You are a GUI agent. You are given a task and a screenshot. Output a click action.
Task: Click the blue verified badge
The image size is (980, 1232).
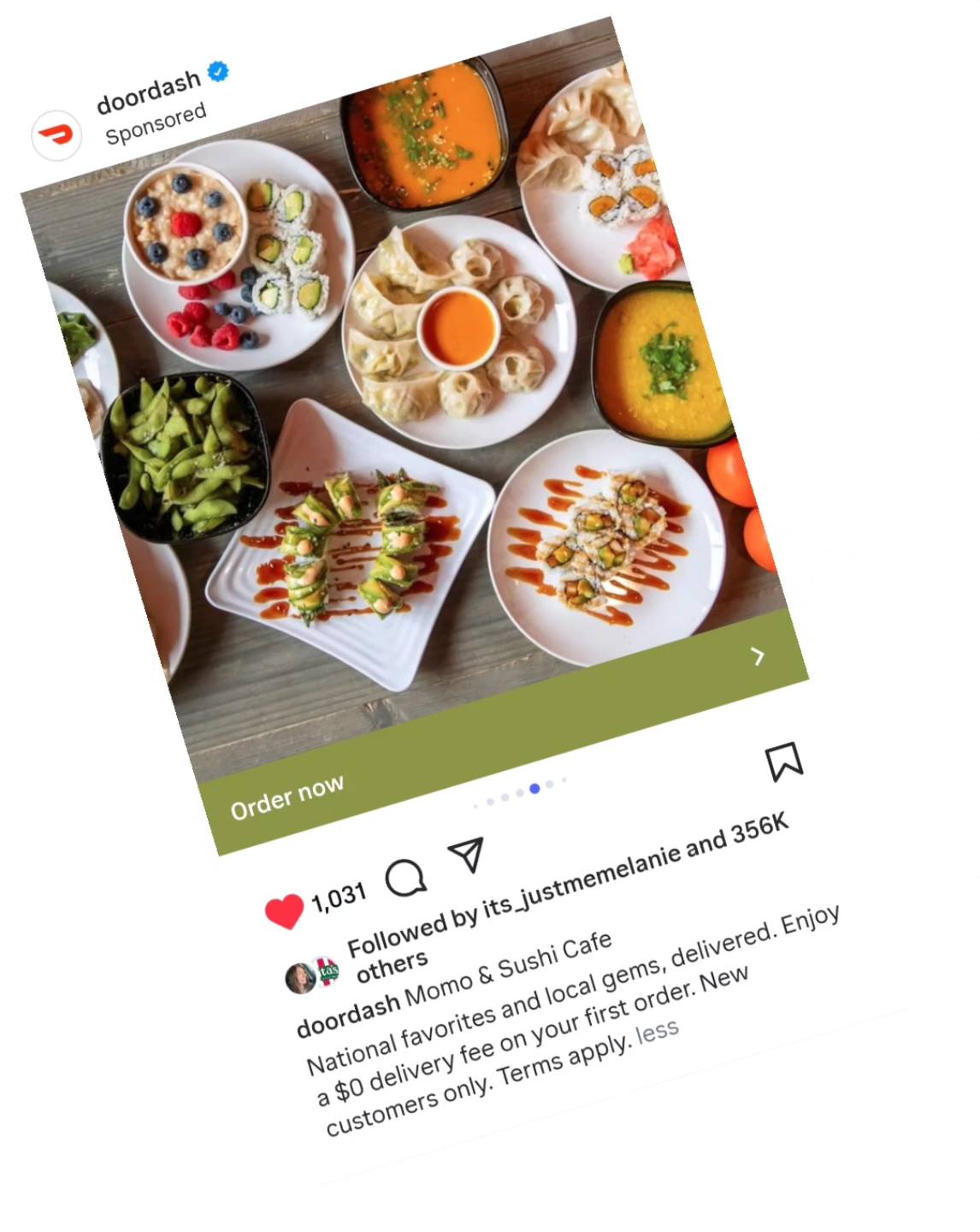point(219,72)
